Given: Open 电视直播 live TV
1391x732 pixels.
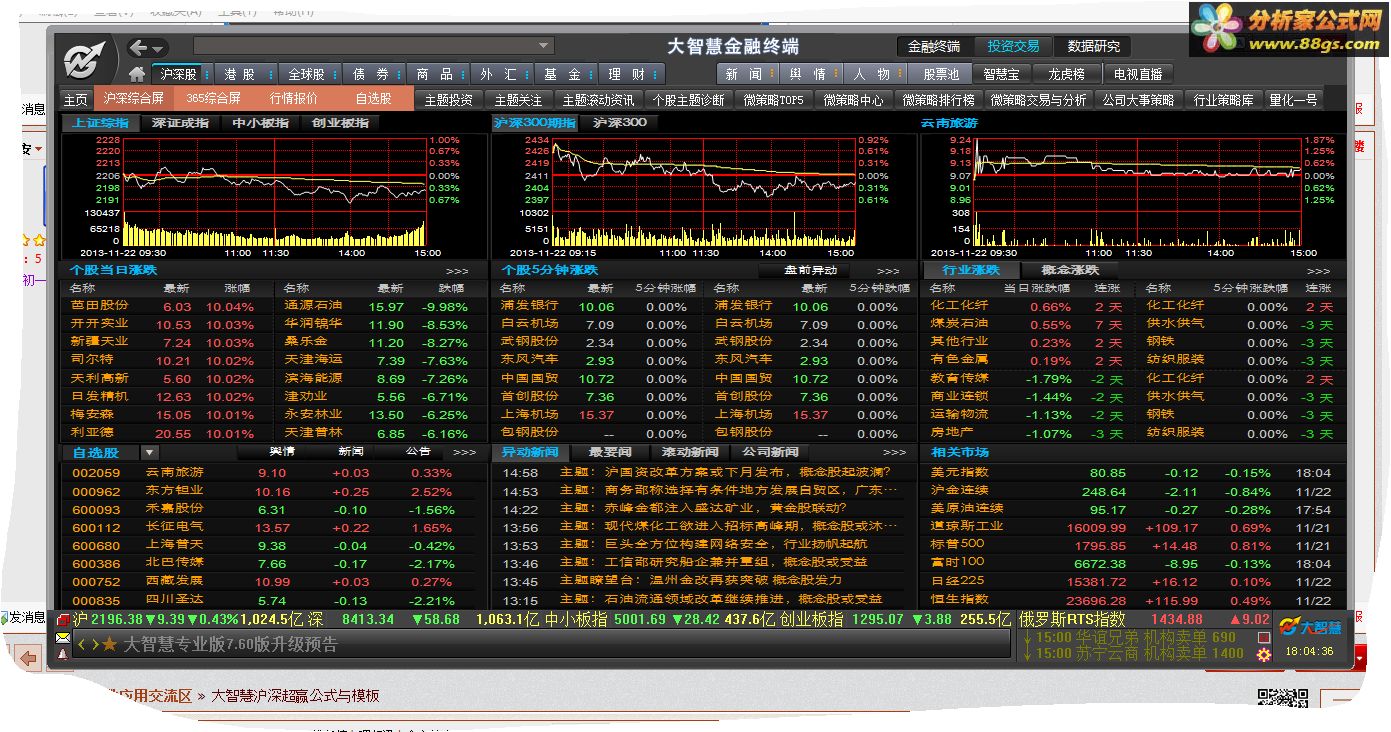Looking at the screenshot, I should pyautogui.click(x=1138, y=74).
